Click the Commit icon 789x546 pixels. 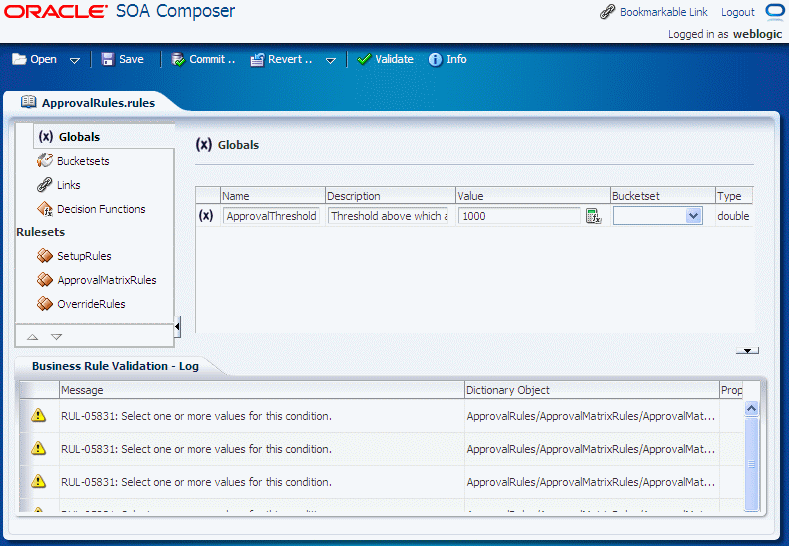click(178, 59)
